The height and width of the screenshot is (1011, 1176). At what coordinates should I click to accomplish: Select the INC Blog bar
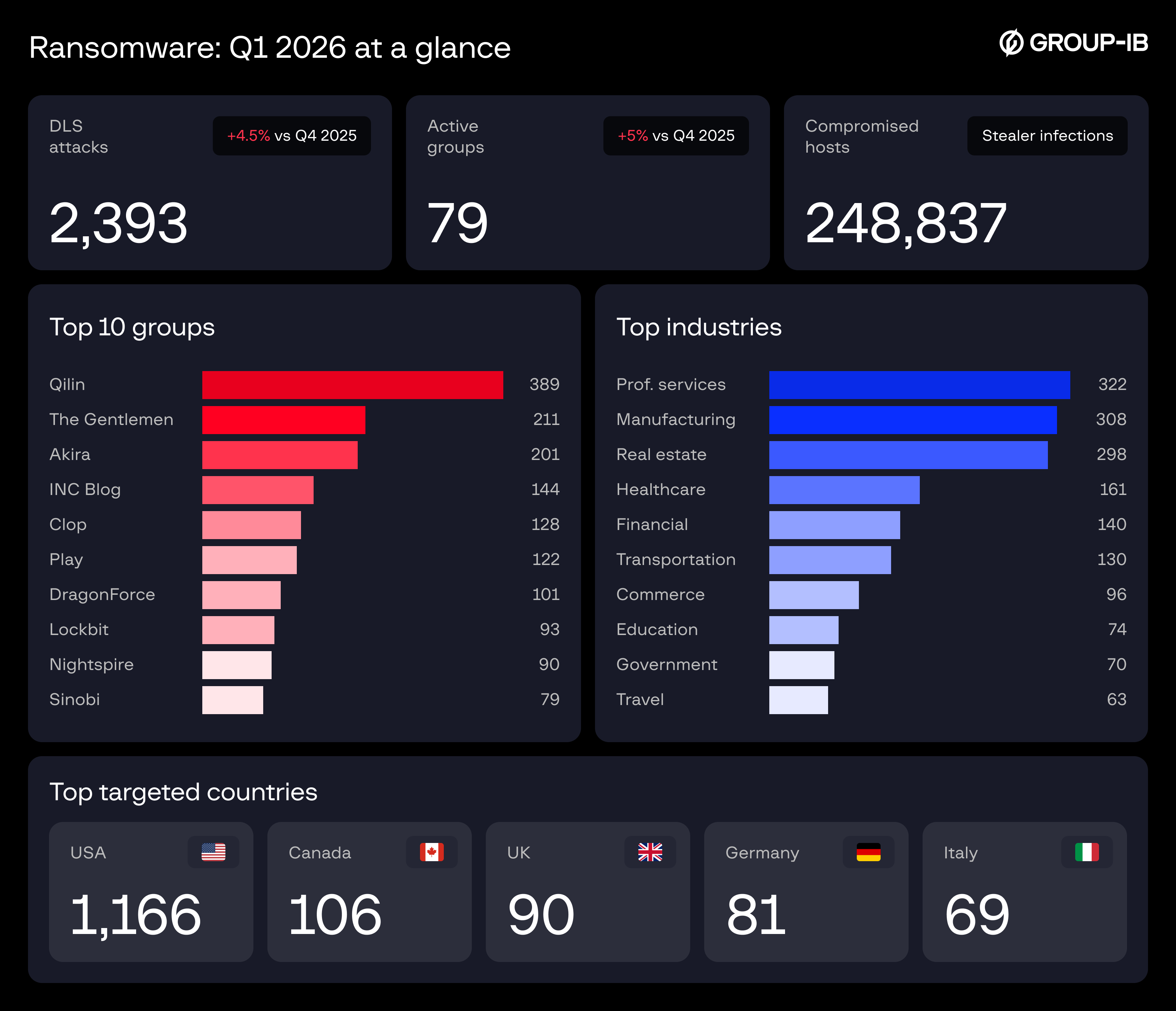258,490
